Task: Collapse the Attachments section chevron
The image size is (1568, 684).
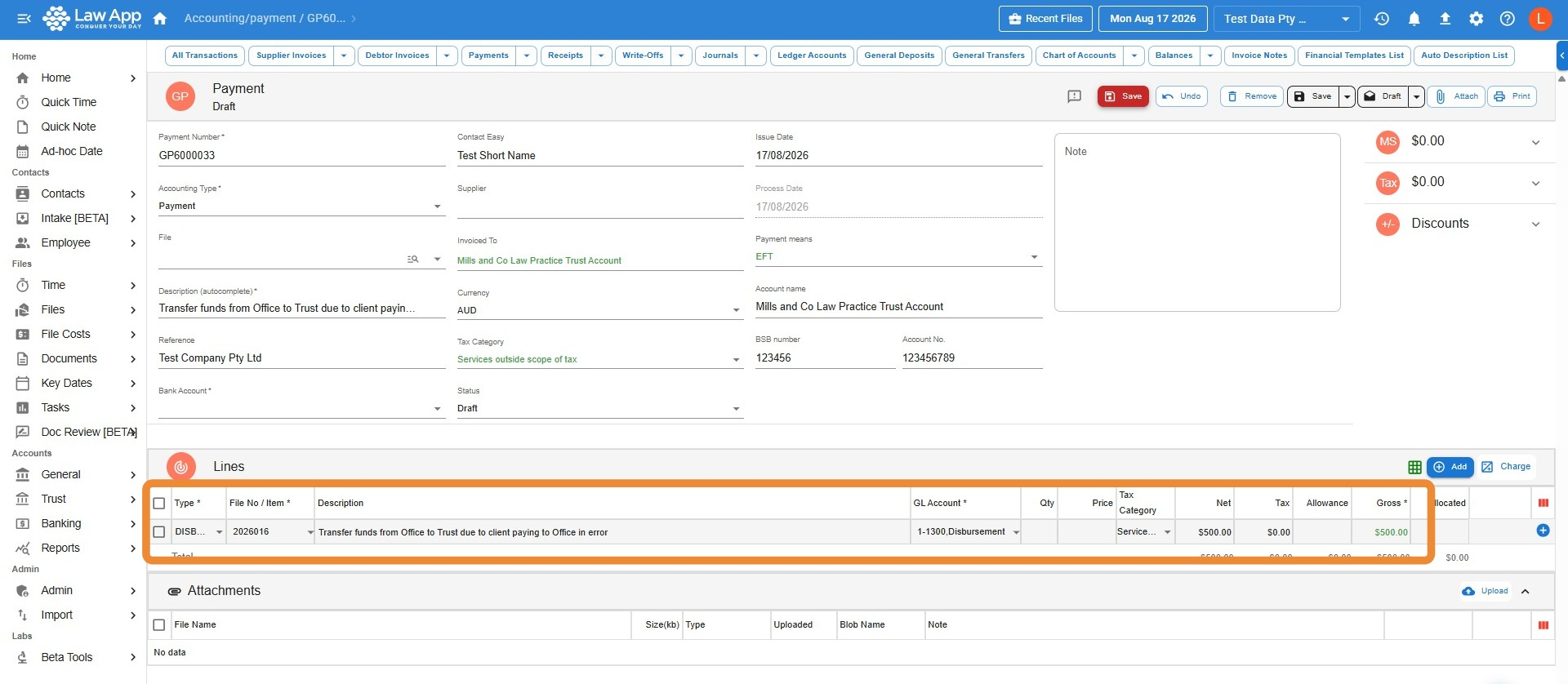Action: click(x=1525, y=592)
